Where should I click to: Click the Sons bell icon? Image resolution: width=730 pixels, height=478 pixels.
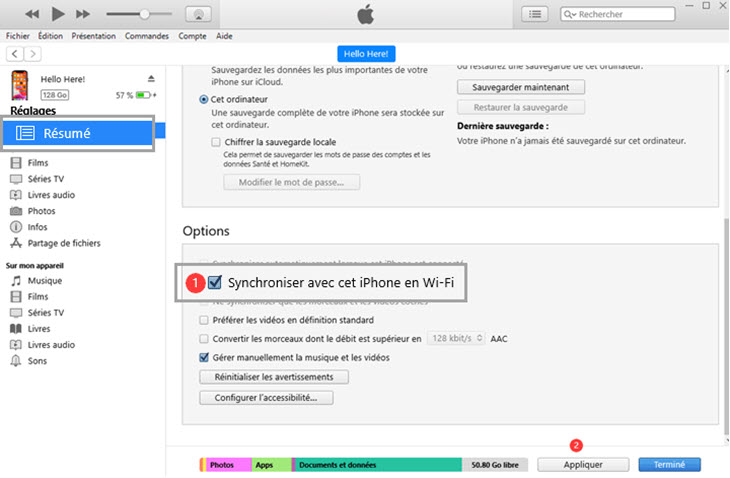tap(16, 361)
